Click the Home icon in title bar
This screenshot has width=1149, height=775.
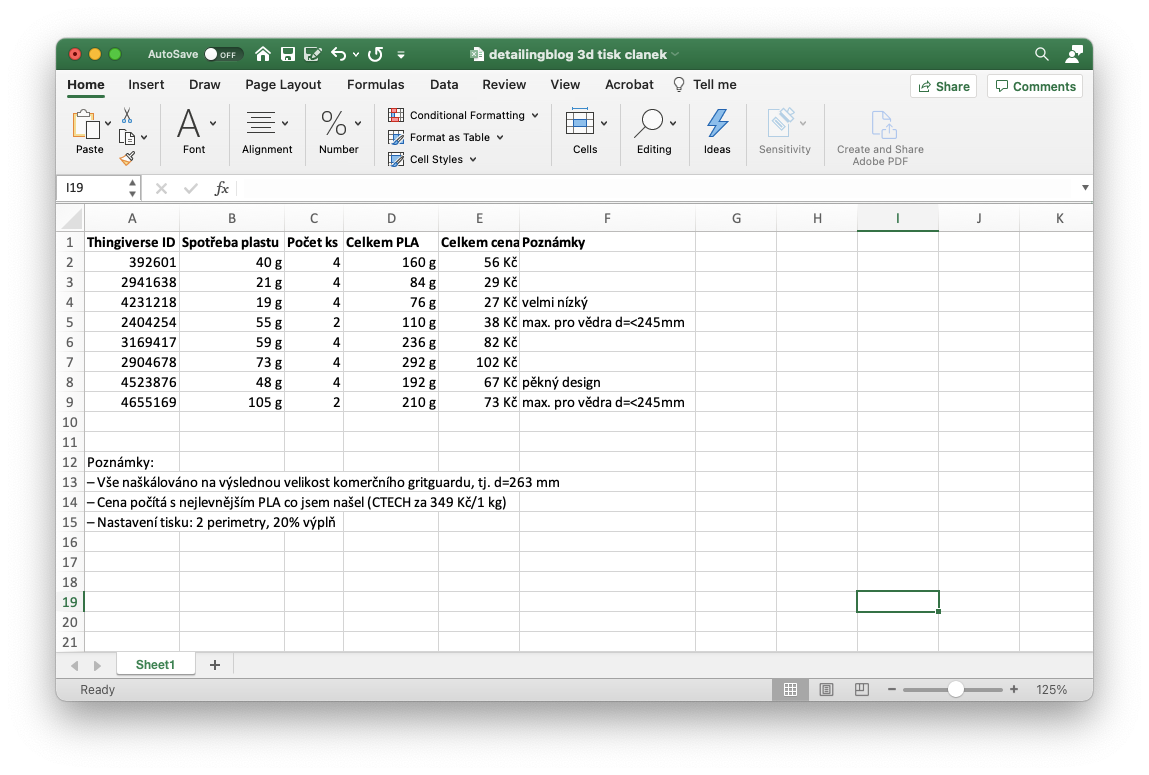[x=263, y=54]
